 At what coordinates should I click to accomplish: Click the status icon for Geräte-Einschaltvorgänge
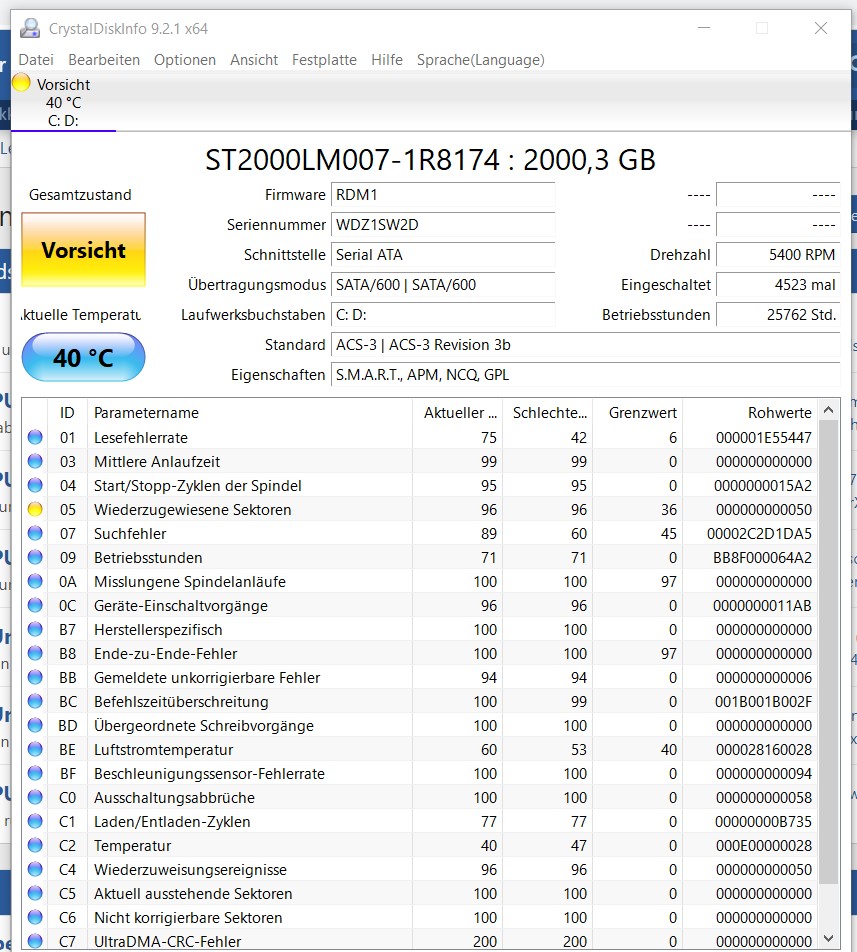[x=35, y=605]
